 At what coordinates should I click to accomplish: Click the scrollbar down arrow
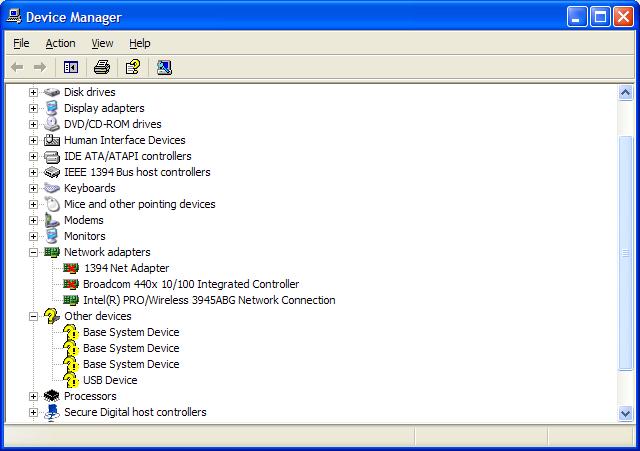coord(625,413)
